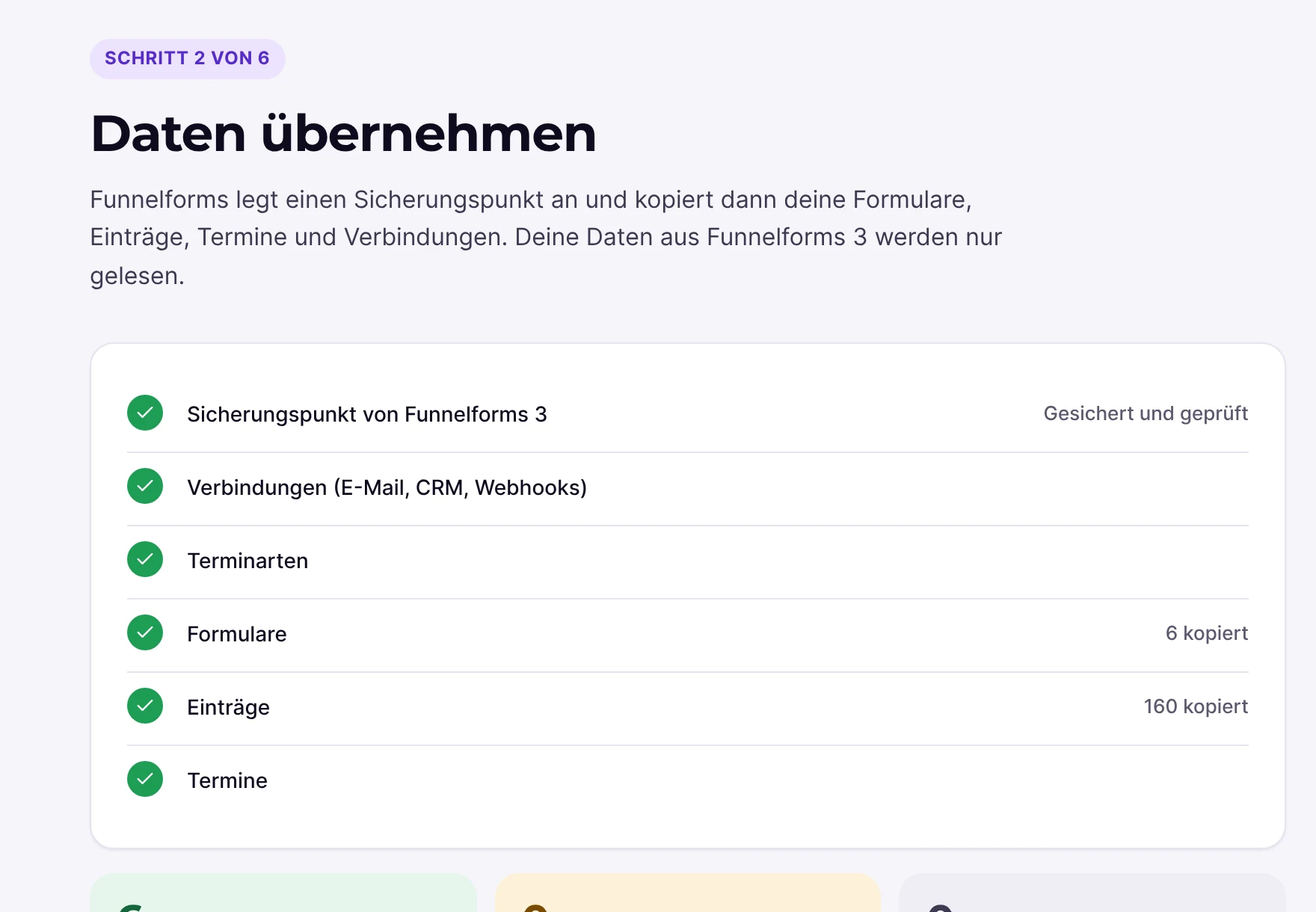
Task: Click the 'Gesichert und geprüft' status
Action: point(1146,413)
